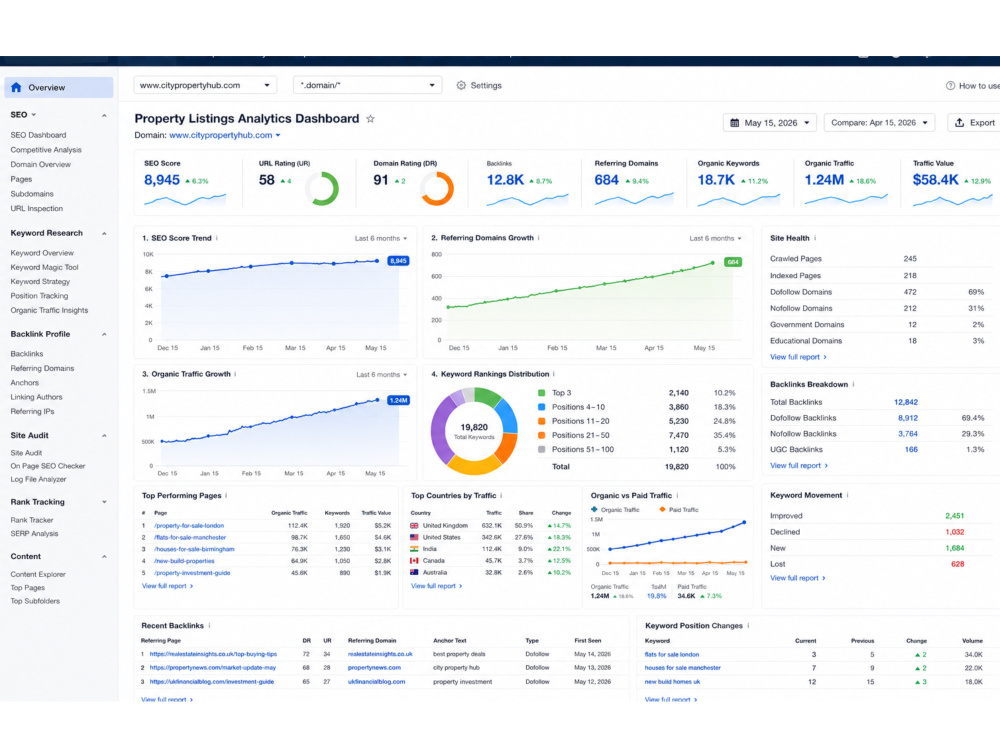
Task: Open Log File Analyzer in sidebar
Action: coord(38,479)
